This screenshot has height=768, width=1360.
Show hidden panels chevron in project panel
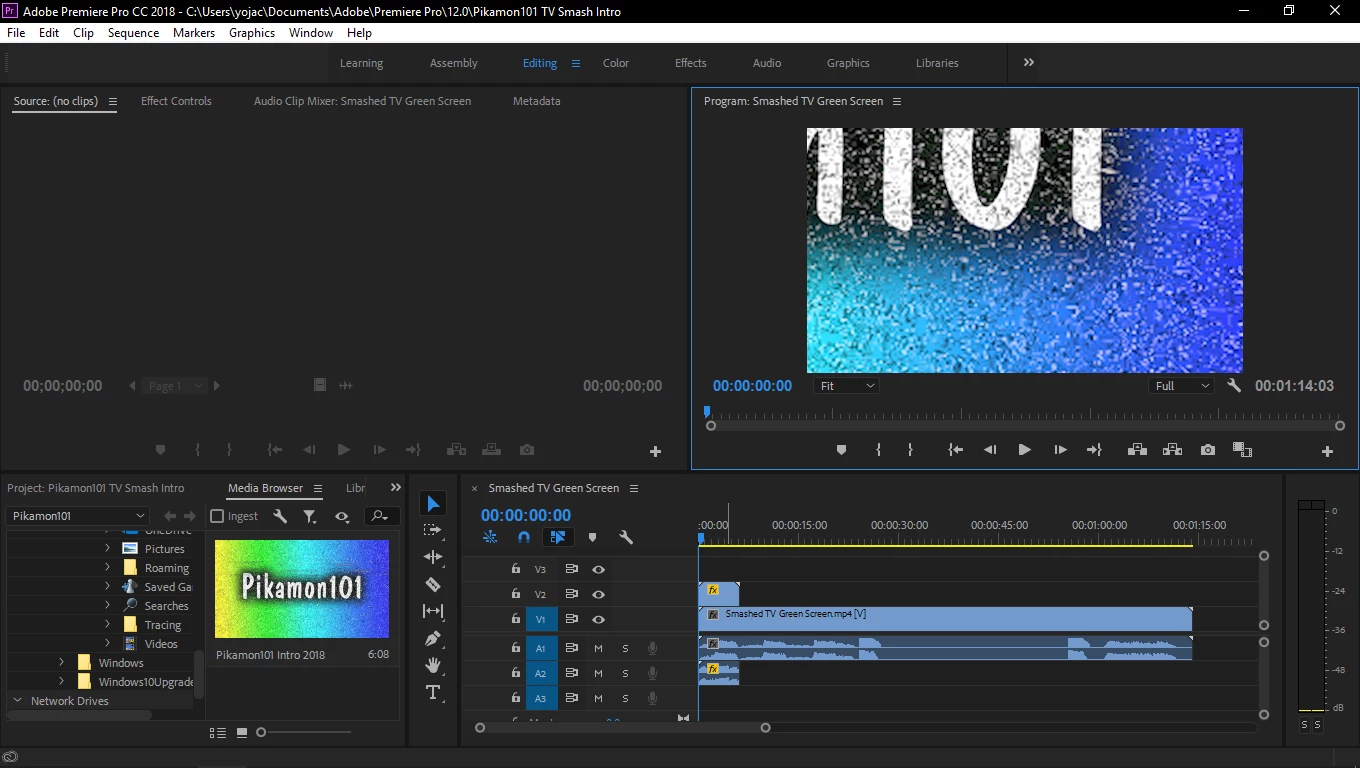coord(395,487)
